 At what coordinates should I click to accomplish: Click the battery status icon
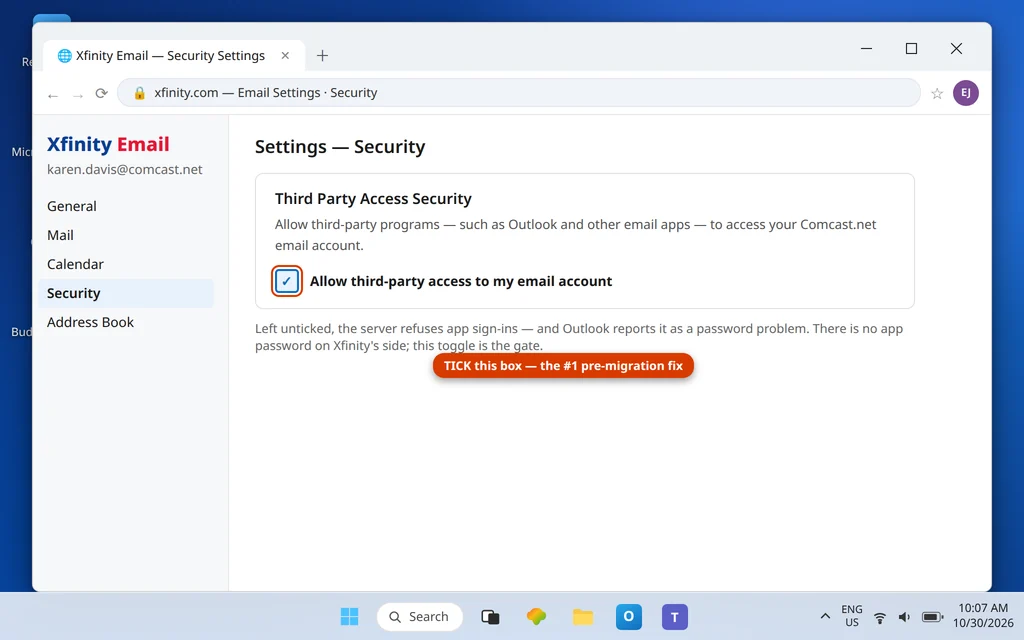(932, 617)
